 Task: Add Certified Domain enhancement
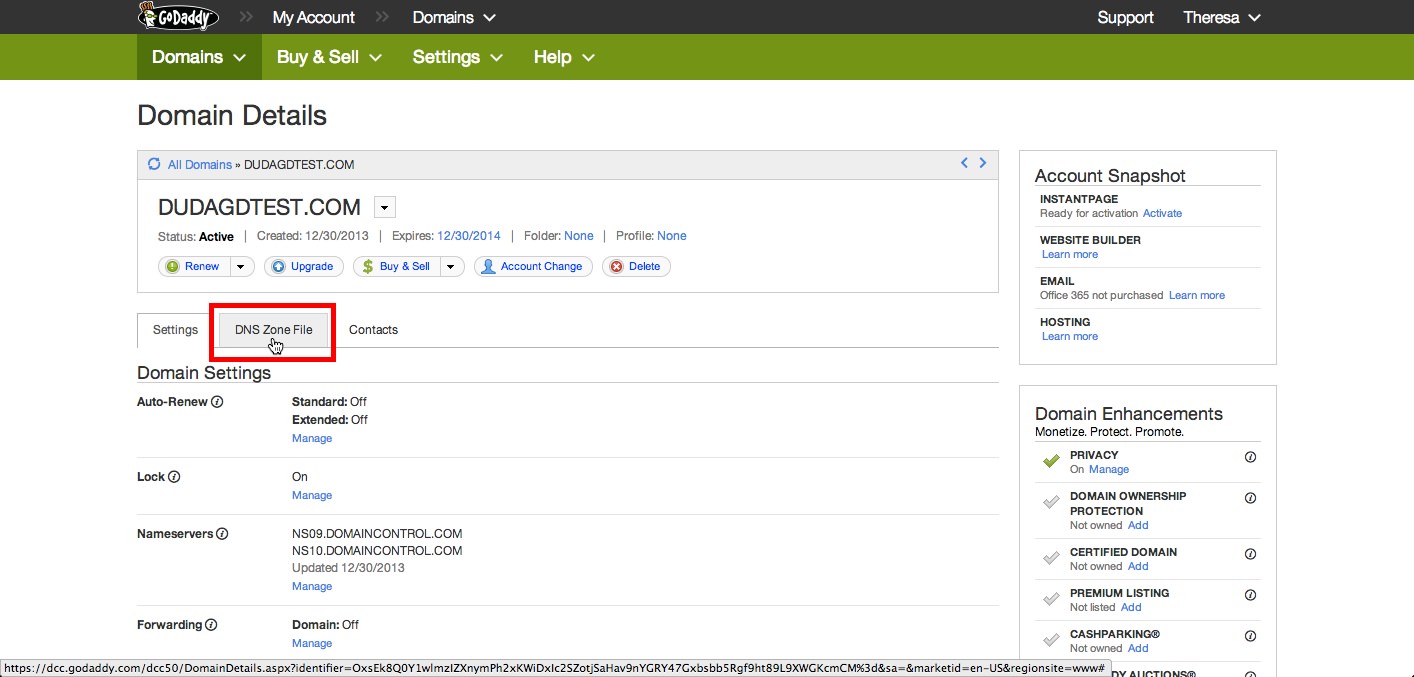[x=1138, y=566]
